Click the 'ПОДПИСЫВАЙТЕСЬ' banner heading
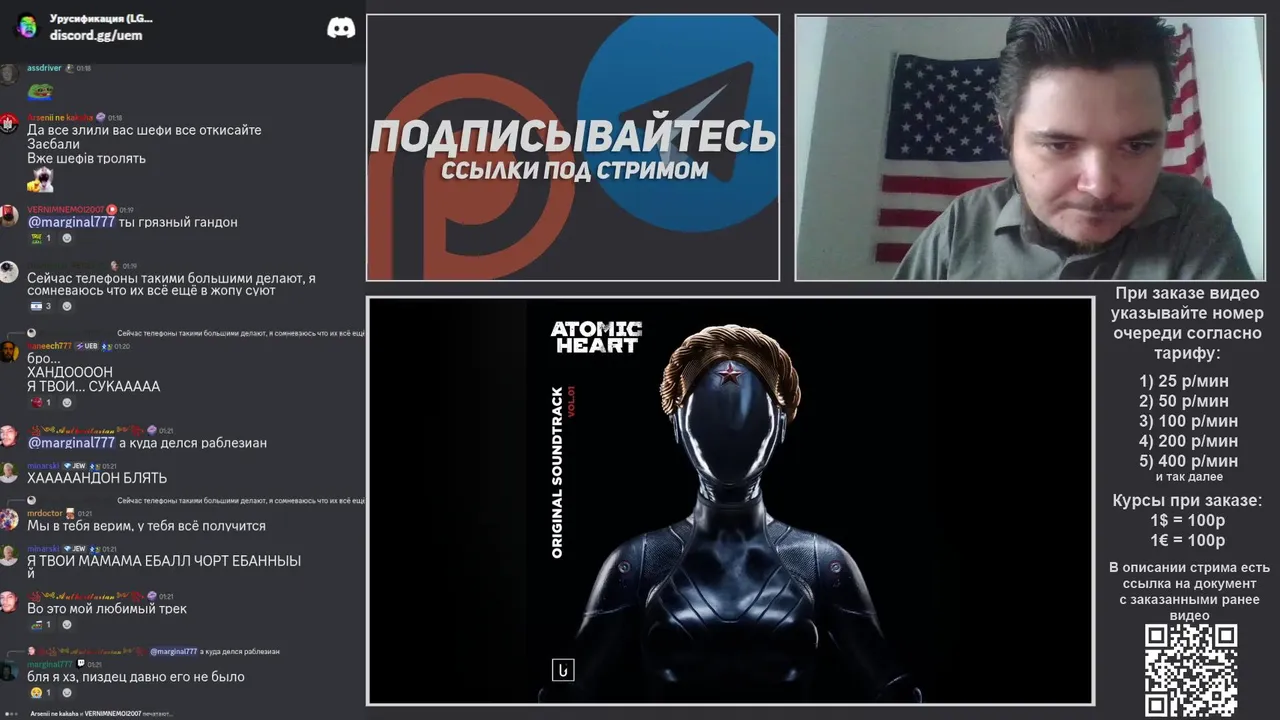This screenshot has width=1280, height=720. click(573, 136)
